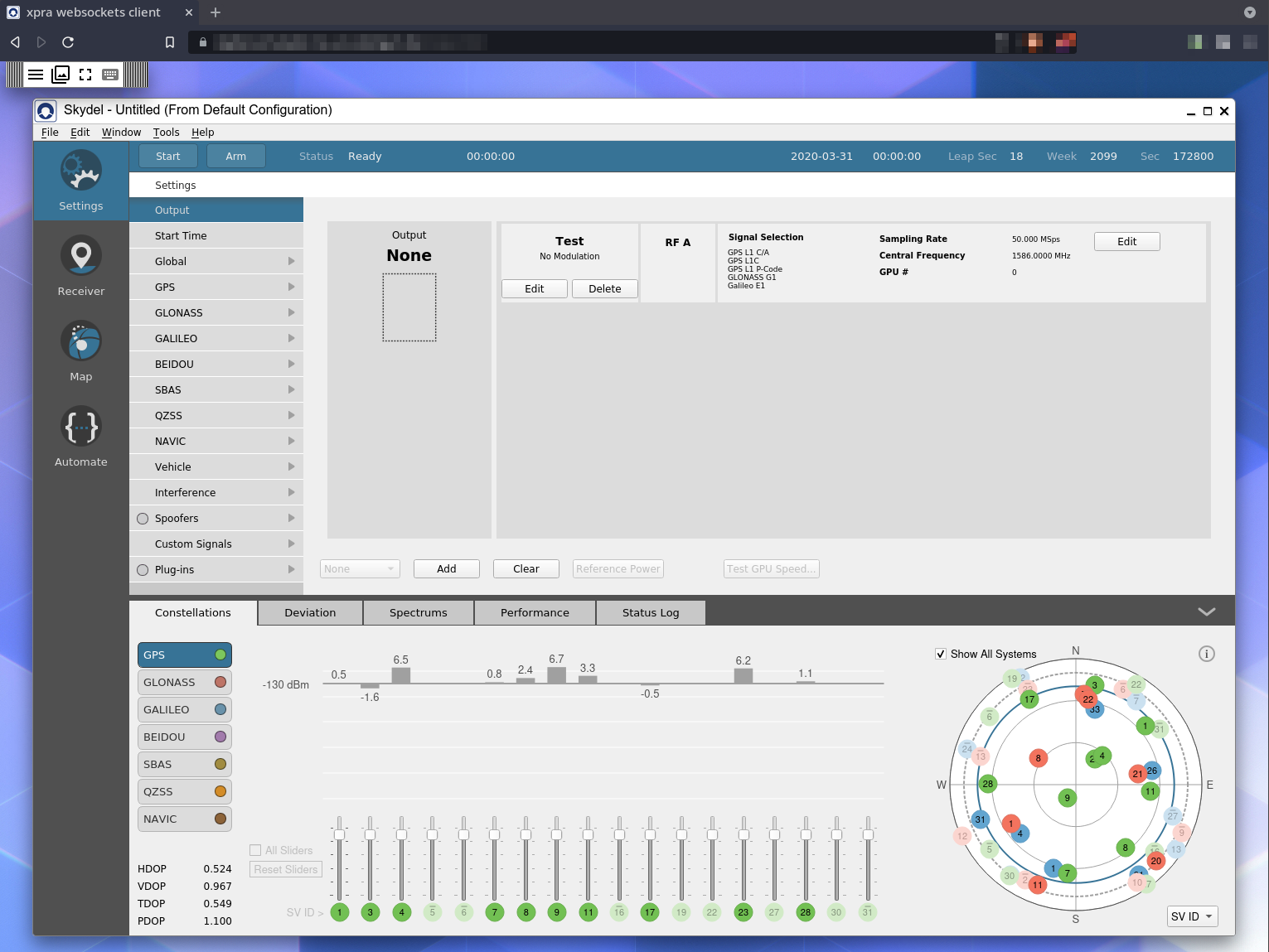Switch to the Spectrums tab

(419, 612)
